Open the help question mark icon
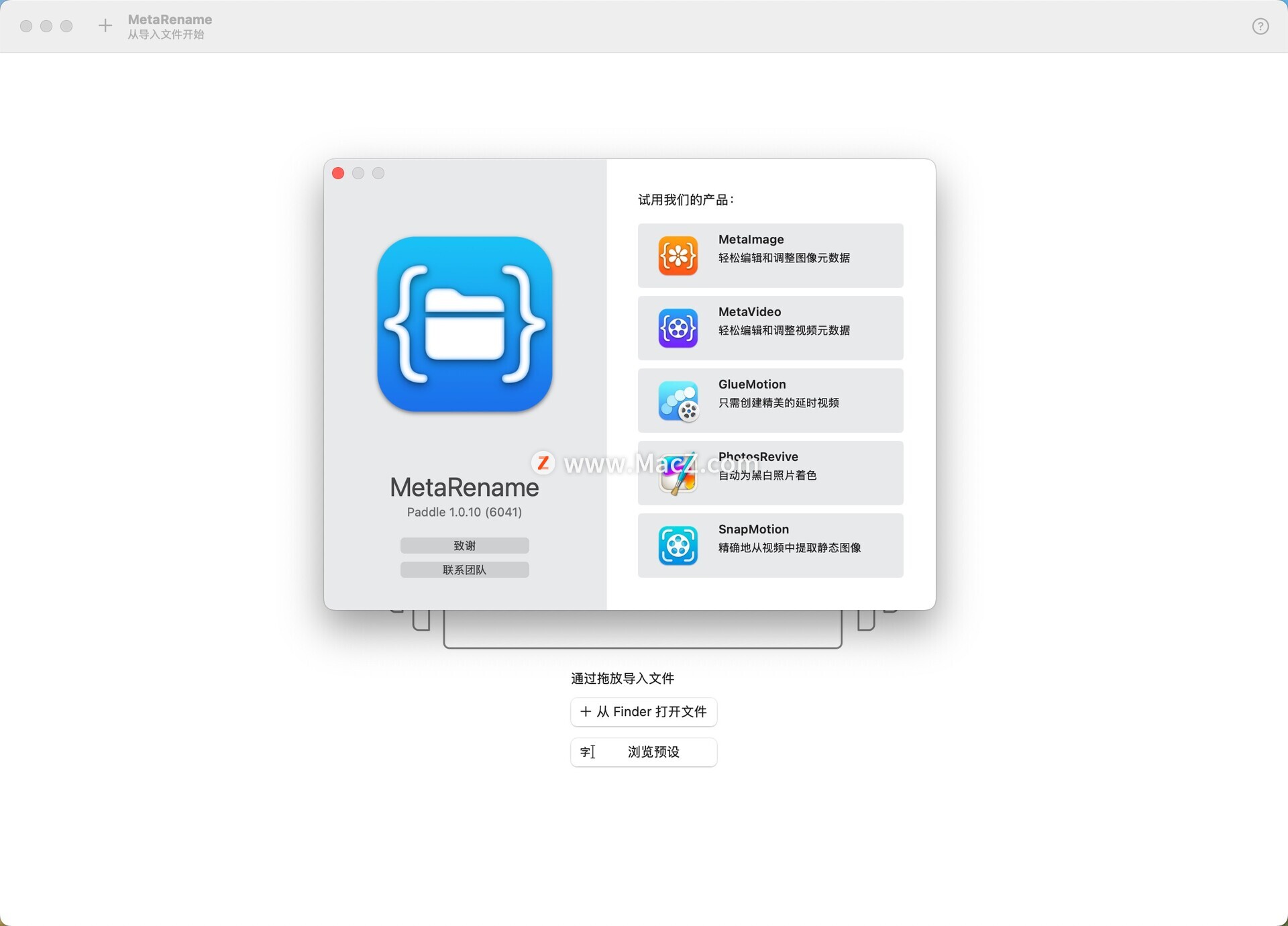The width and height of the screenshot is (1288, 926). point(1260,26)
